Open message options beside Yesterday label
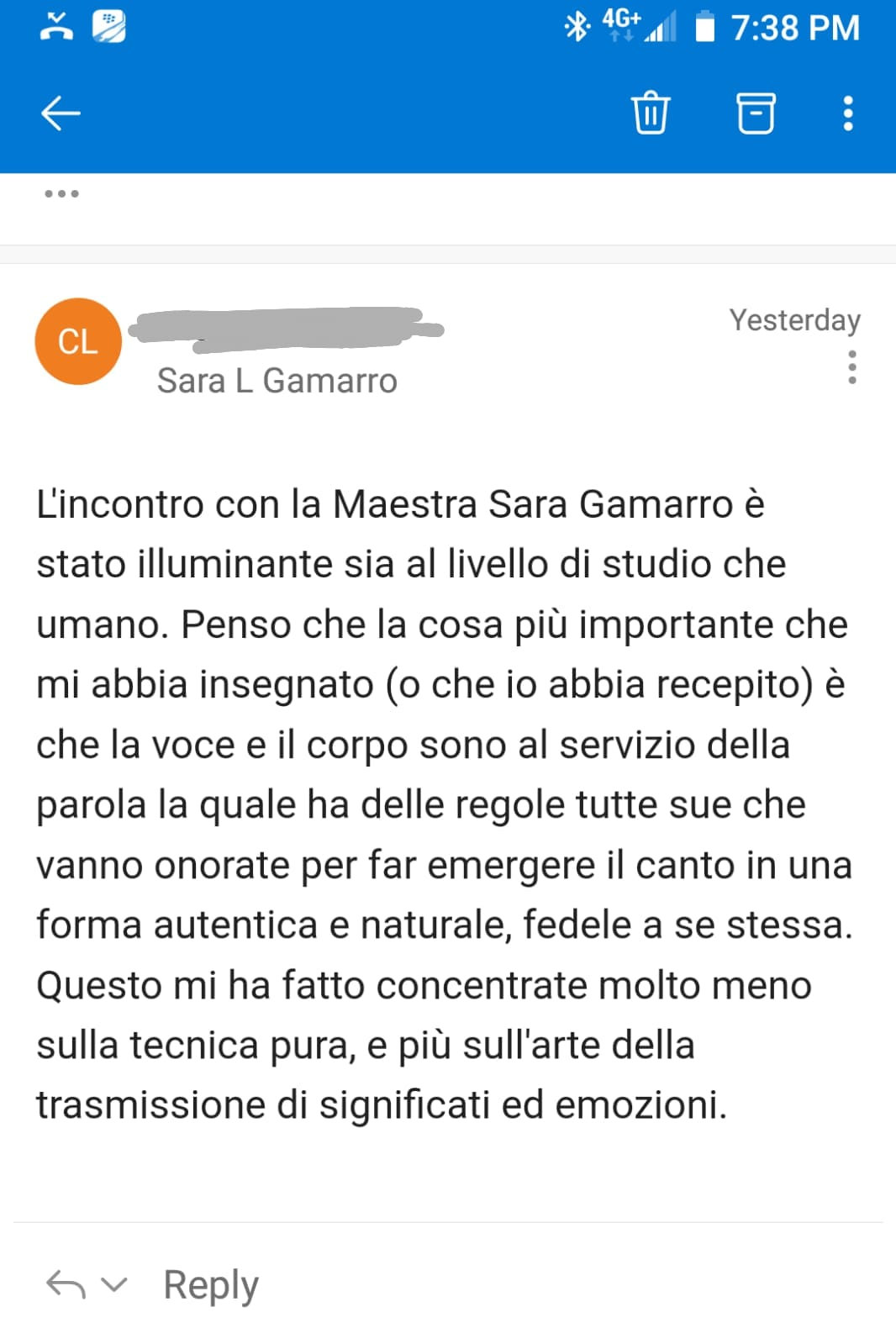This screenshot has height=1344, width=896. coord(851,367)
